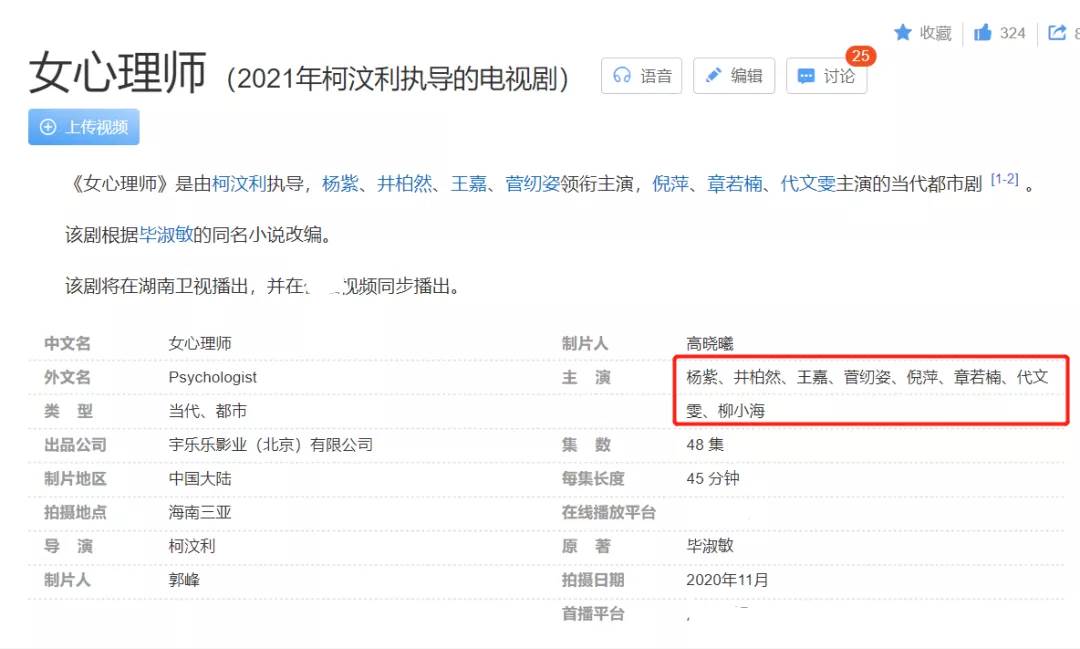Open the 倪萍 link in intro
1080x649 pixels.
[671, 183]
